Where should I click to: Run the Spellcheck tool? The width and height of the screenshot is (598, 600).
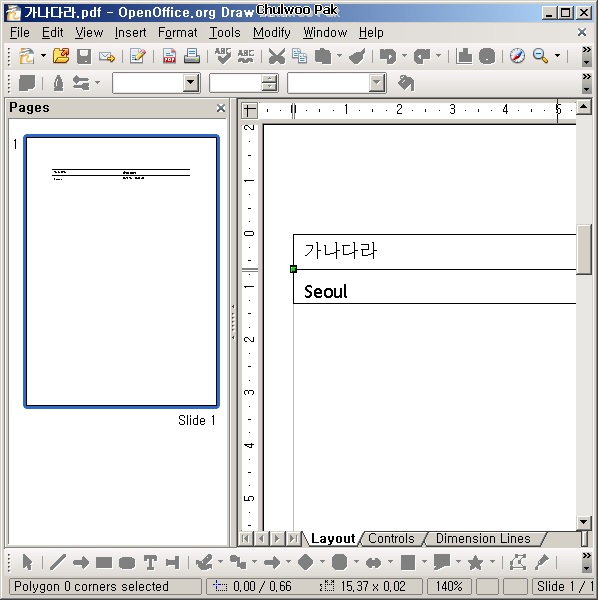(x=223, y=56)
